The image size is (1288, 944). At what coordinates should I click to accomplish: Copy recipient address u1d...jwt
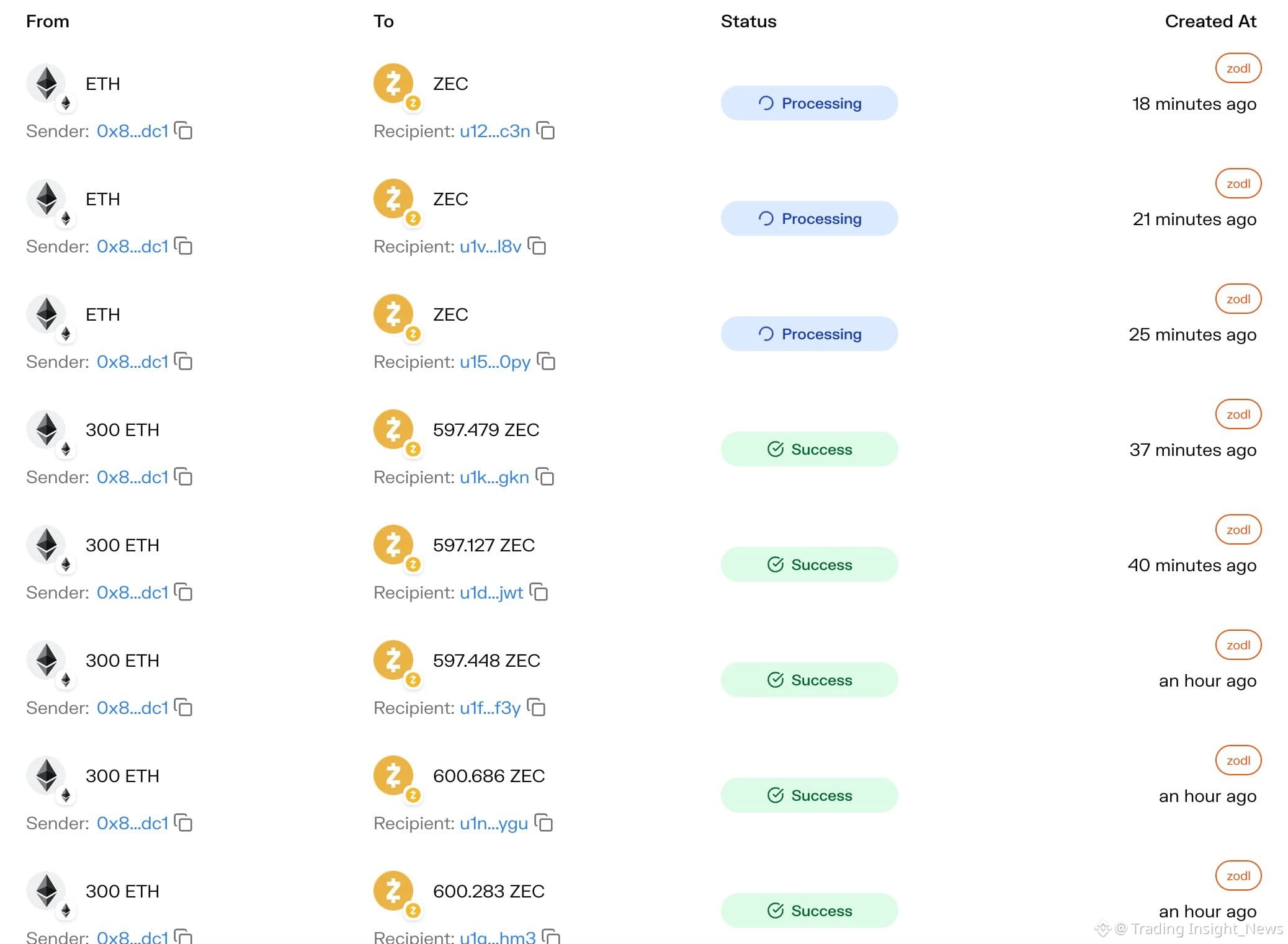(x=539, y=592)
